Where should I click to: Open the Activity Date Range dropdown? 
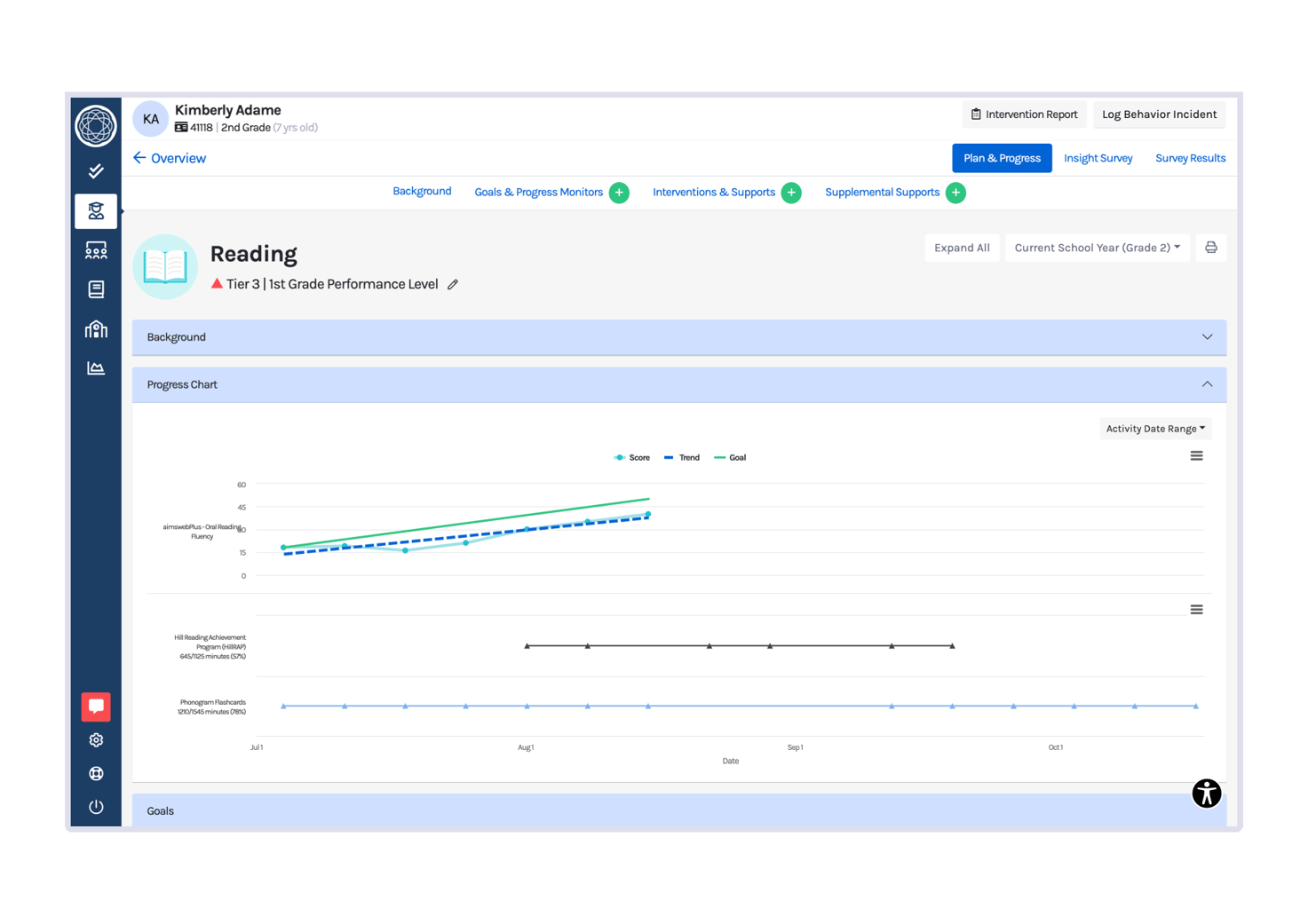tap(1154, 428)
